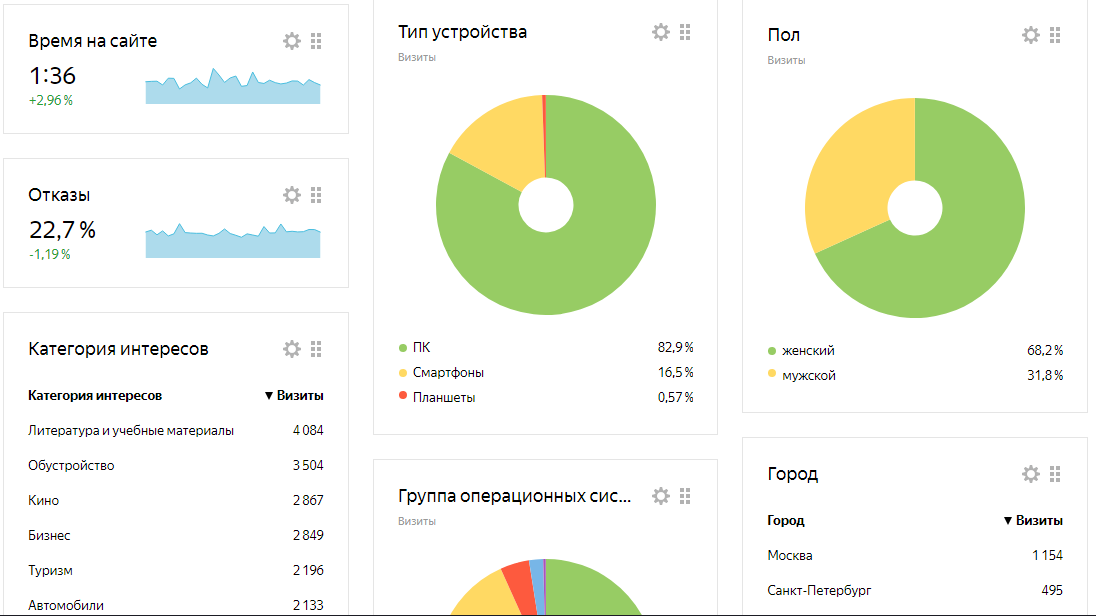The image size is (1096, 616).
Task: Select row Кино
Action: coord(175,501)
